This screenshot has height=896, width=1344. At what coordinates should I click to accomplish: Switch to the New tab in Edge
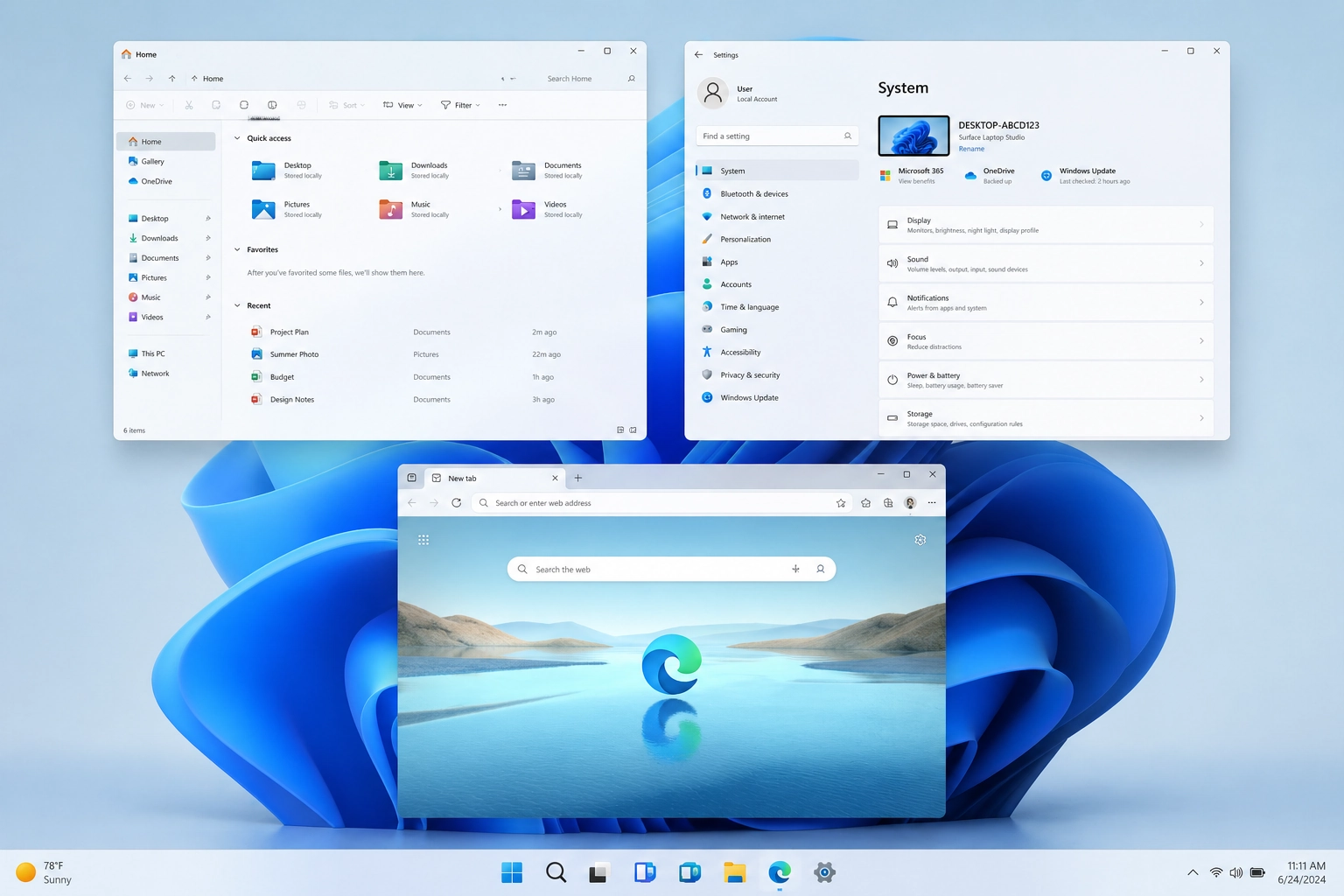pyautogui.click(x=490, y=479)
